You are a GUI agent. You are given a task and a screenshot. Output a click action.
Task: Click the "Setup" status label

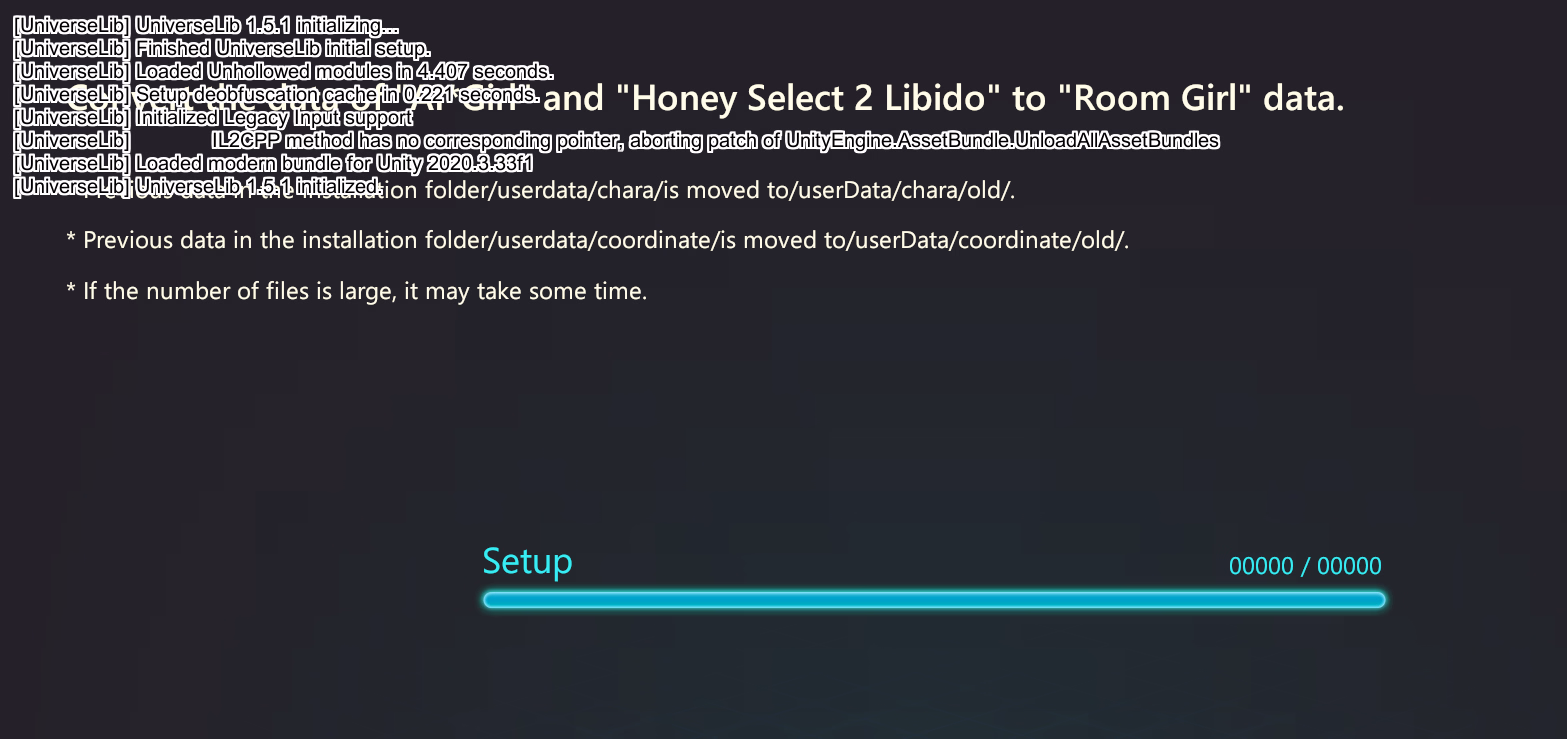click(527, 561)
